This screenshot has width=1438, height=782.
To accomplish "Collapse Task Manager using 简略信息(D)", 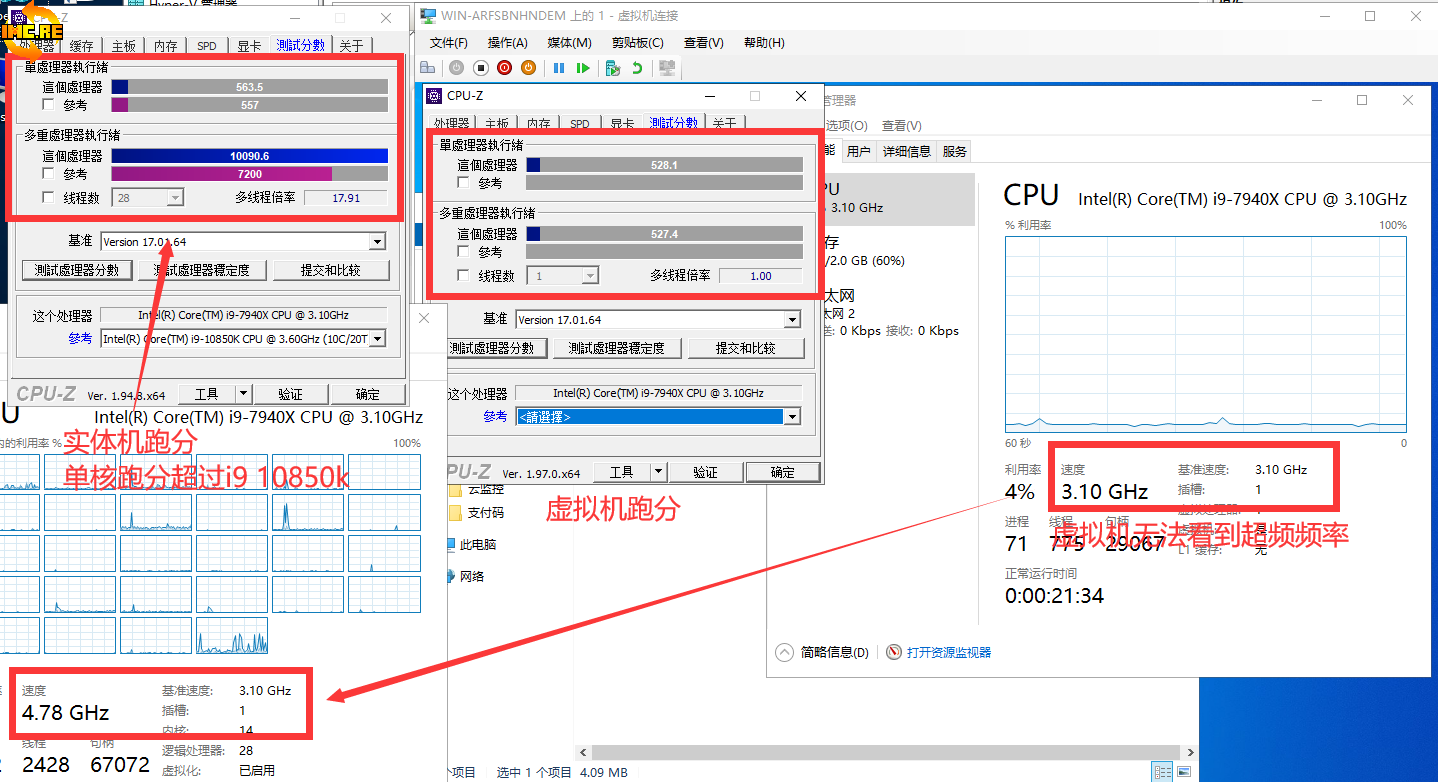I will [824, 652].
